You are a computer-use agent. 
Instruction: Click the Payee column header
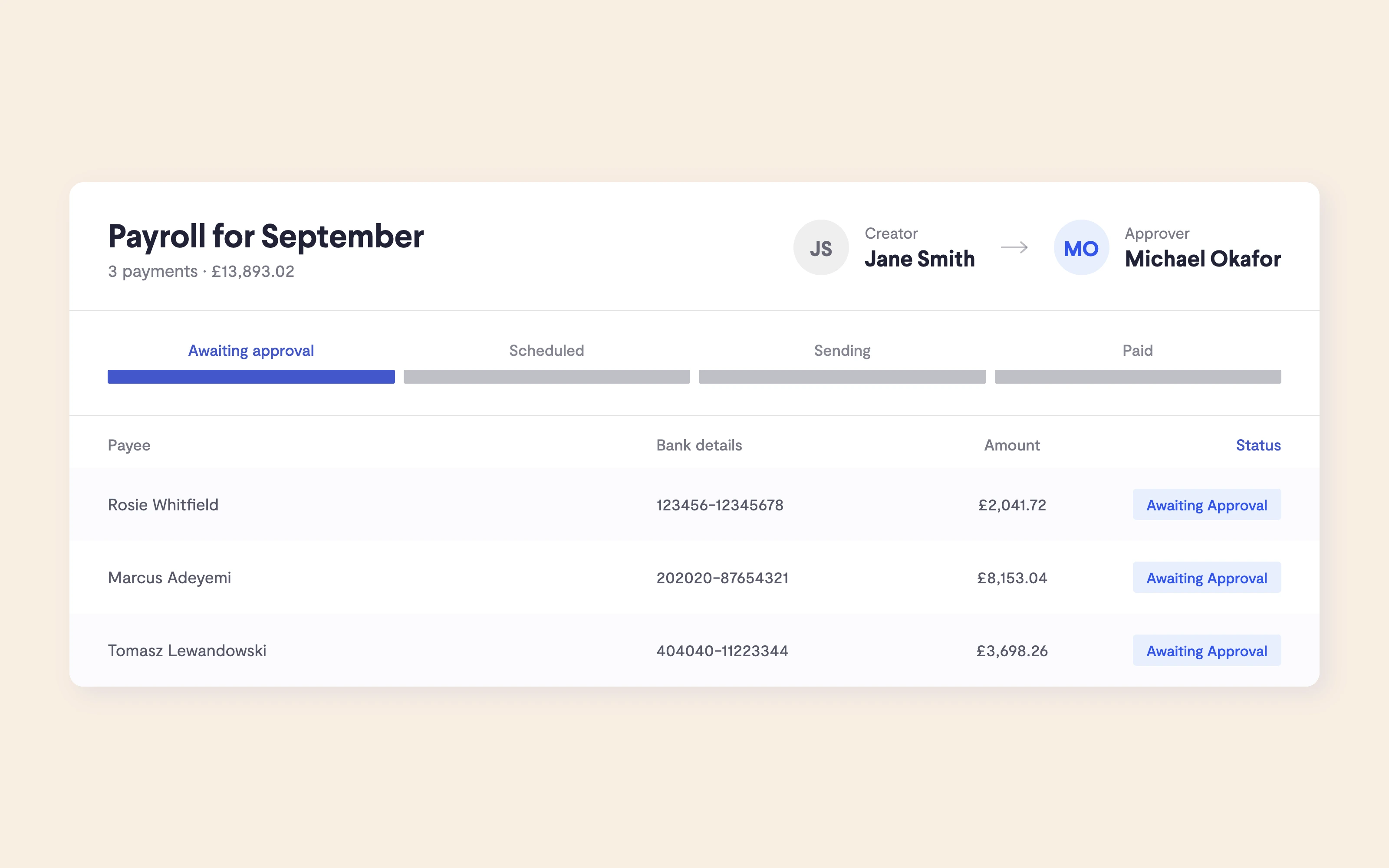click(129, 445)
